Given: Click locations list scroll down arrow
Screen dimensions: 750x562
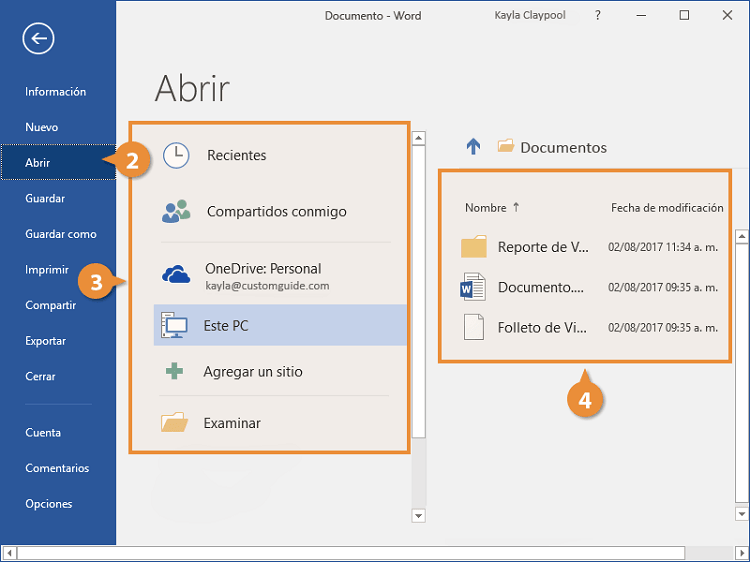Looking at the screenshot, I should click(x=419, y=516).
